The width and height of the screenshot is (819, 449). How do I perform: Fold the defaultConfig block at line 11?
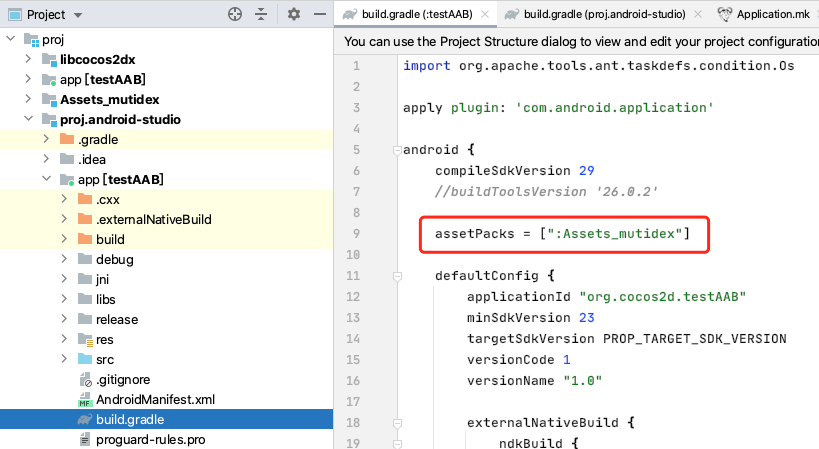(397, 276)
